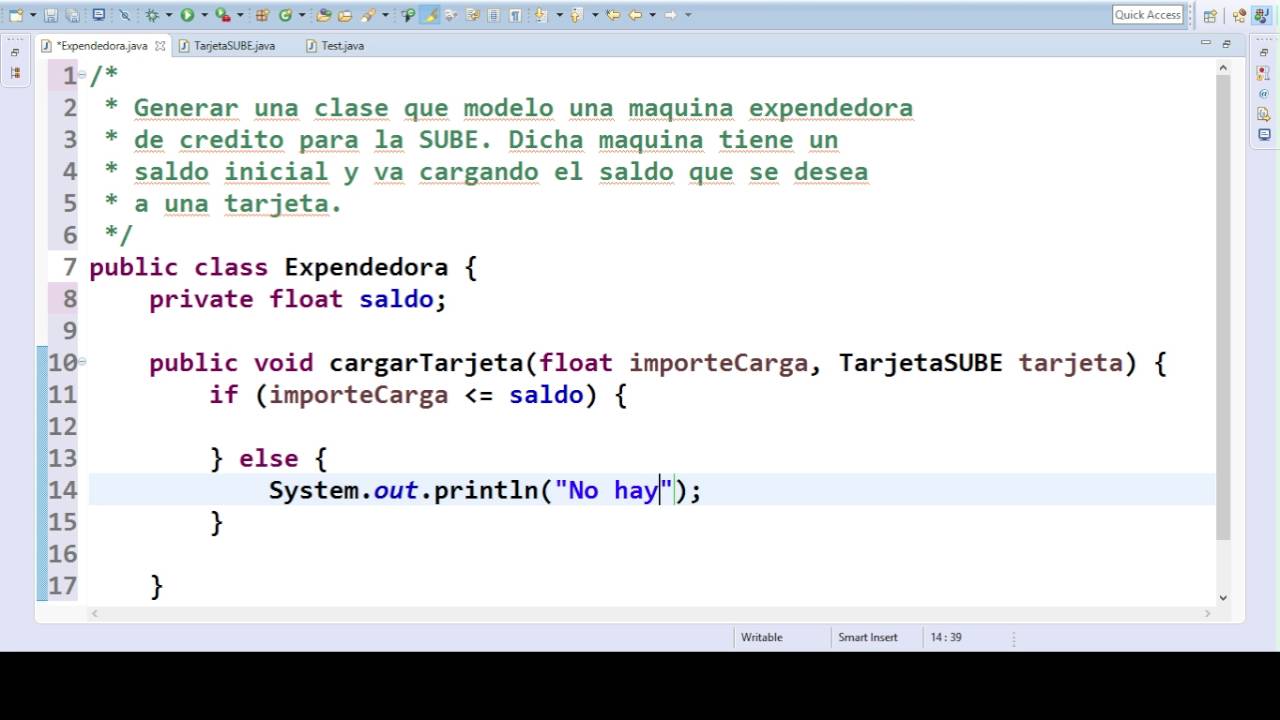The width and height of the screenshot is (1280, 720).
Task: Collapse the cargarTarjeta method fold at line 10
Action: 83,362
